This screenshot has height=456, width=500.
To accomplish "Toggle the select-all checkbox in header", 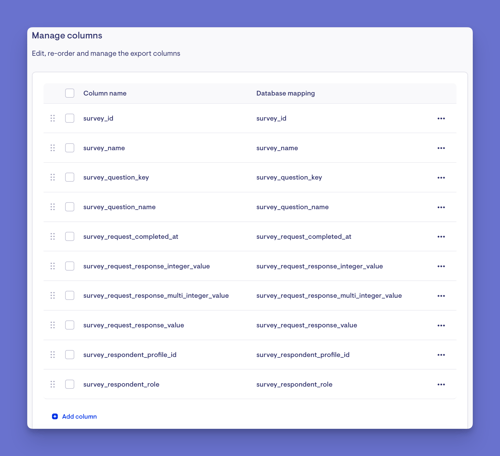I will click(x=70, y=93).
